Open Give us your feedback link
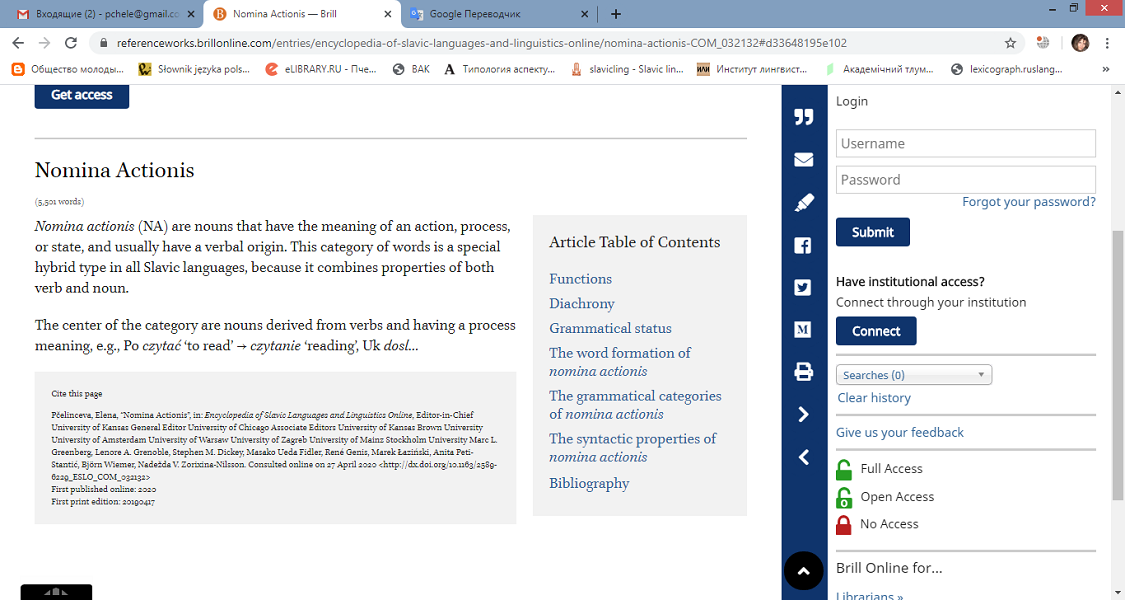The image size is (1125, 600). (900, 432)
